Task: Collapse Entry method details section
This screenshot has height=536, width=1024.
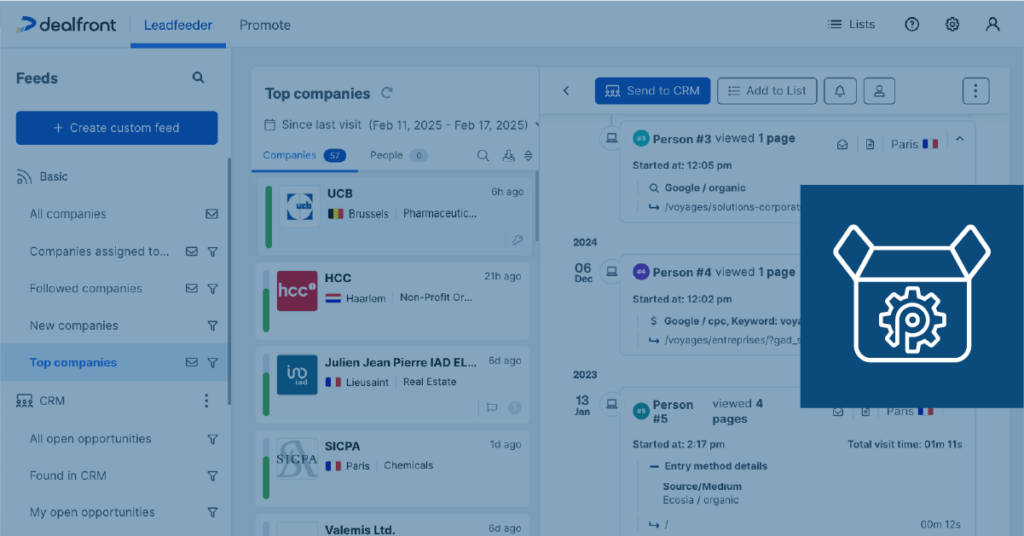Action: pos(654,466)
